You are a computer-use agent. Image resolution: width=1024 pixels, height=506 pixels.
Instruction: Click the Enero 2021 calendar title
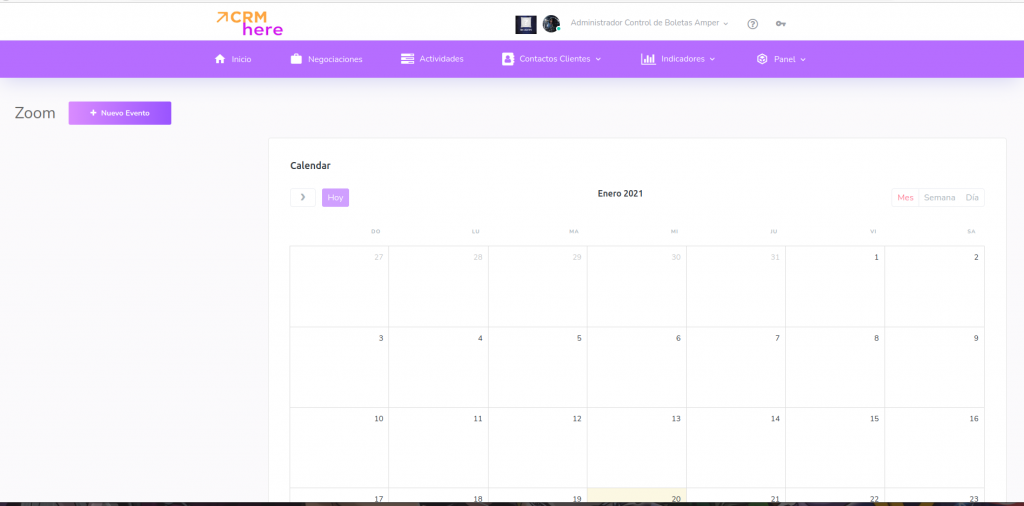tap(620, 193)
